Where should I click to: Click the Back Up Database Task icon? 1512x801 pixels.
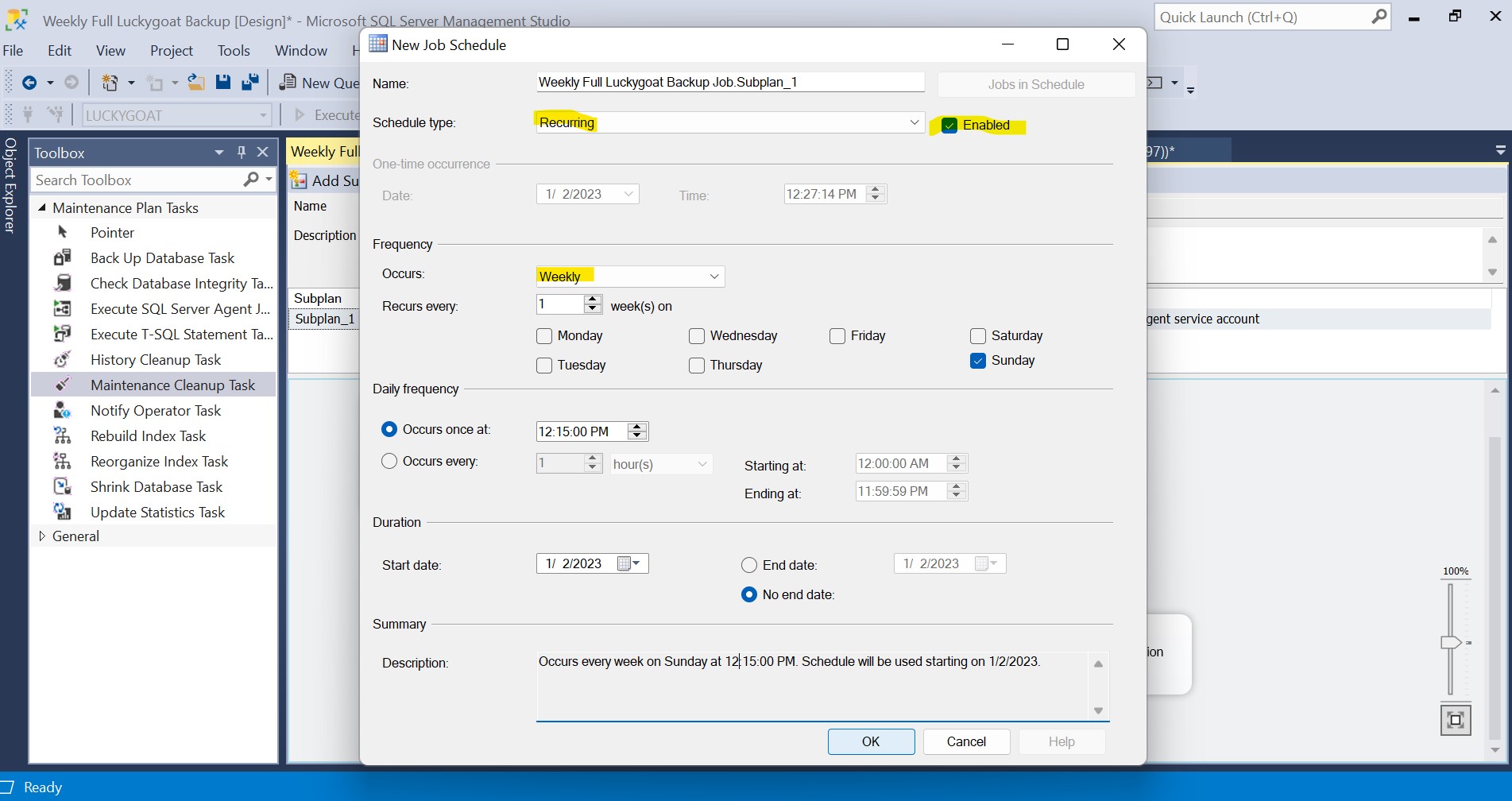pos(62,258)
